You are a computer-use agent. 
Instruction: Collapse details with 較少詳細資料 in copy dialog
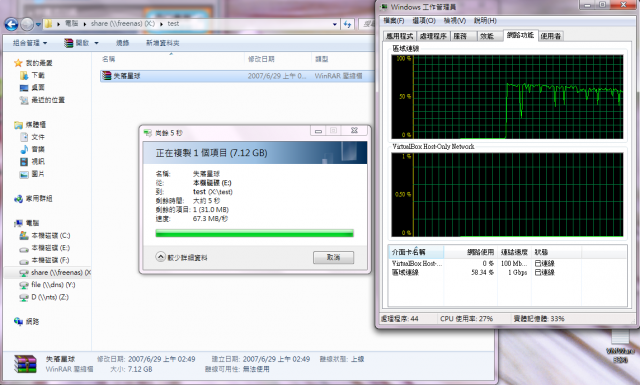point(182,257)
